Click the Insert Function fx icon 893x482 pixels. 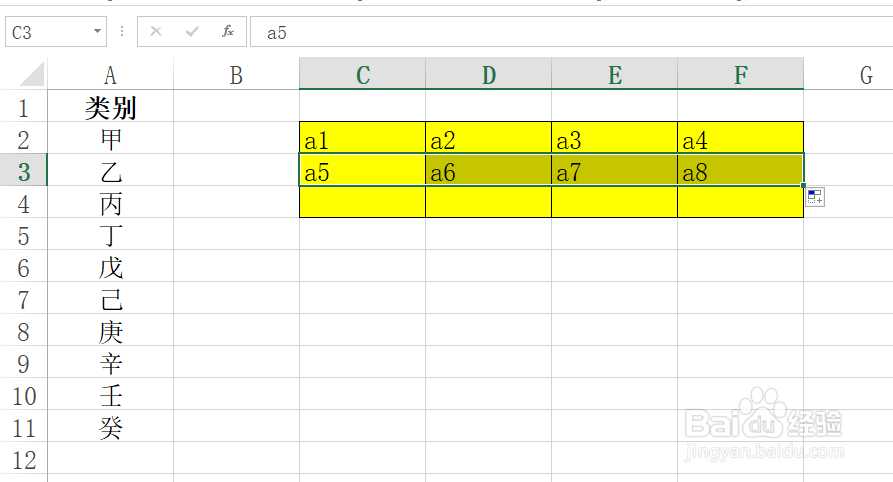228,31
